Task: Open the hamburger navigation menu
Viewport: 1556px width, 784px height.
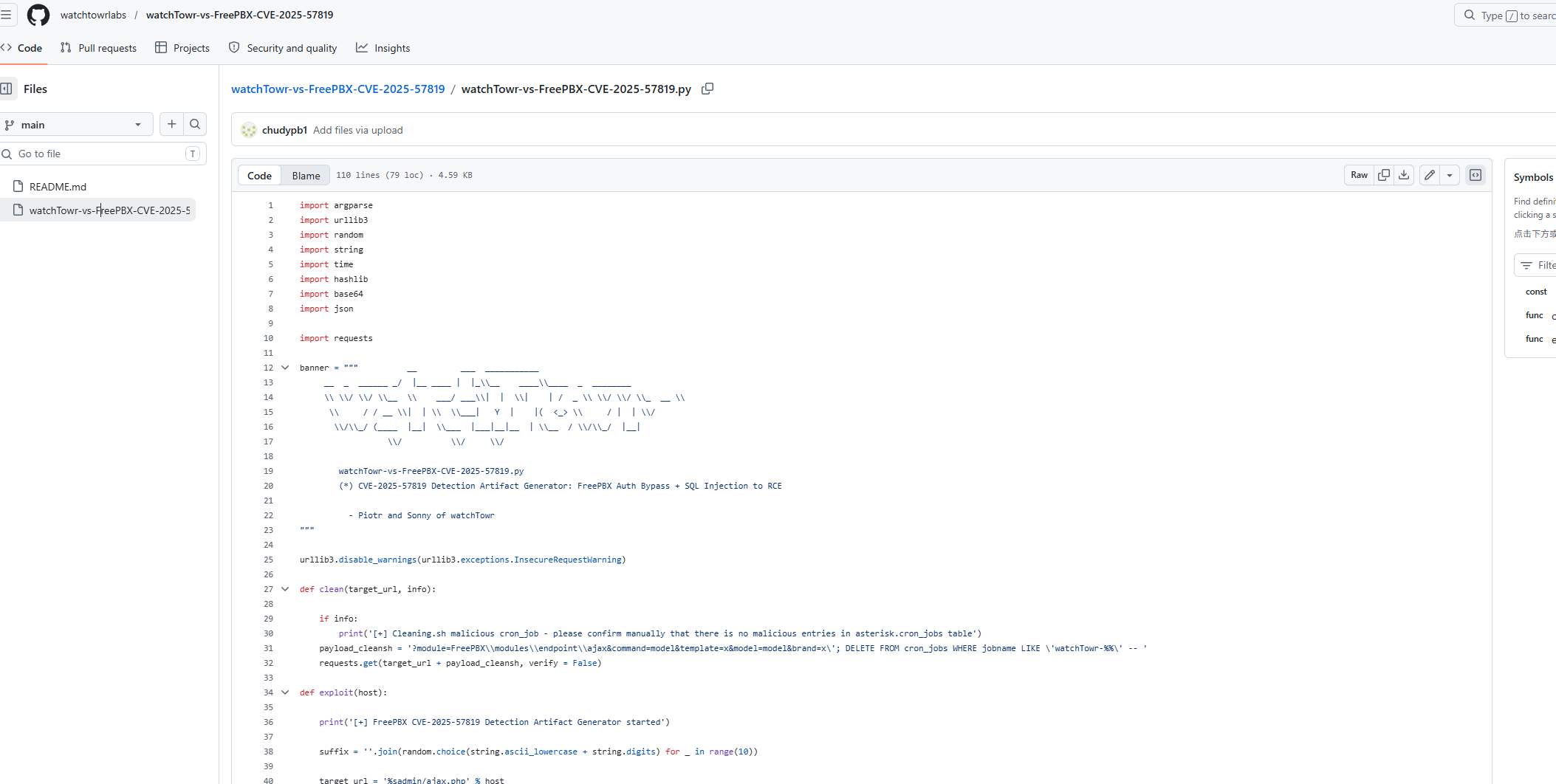Action: (x=6, y=15)
